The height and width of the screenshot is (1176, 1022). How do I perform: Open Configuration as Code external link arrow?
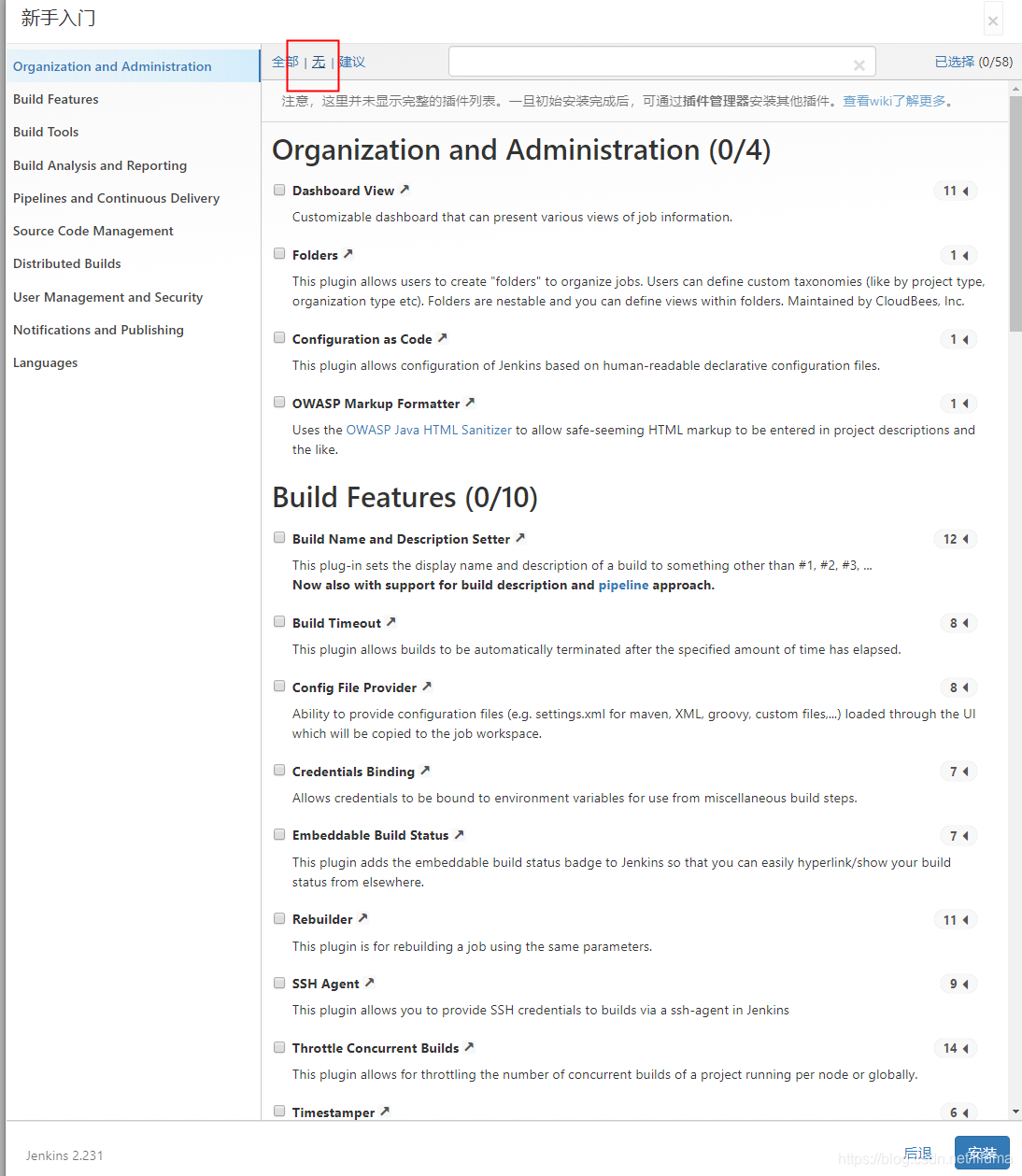[x=443, y=338]
